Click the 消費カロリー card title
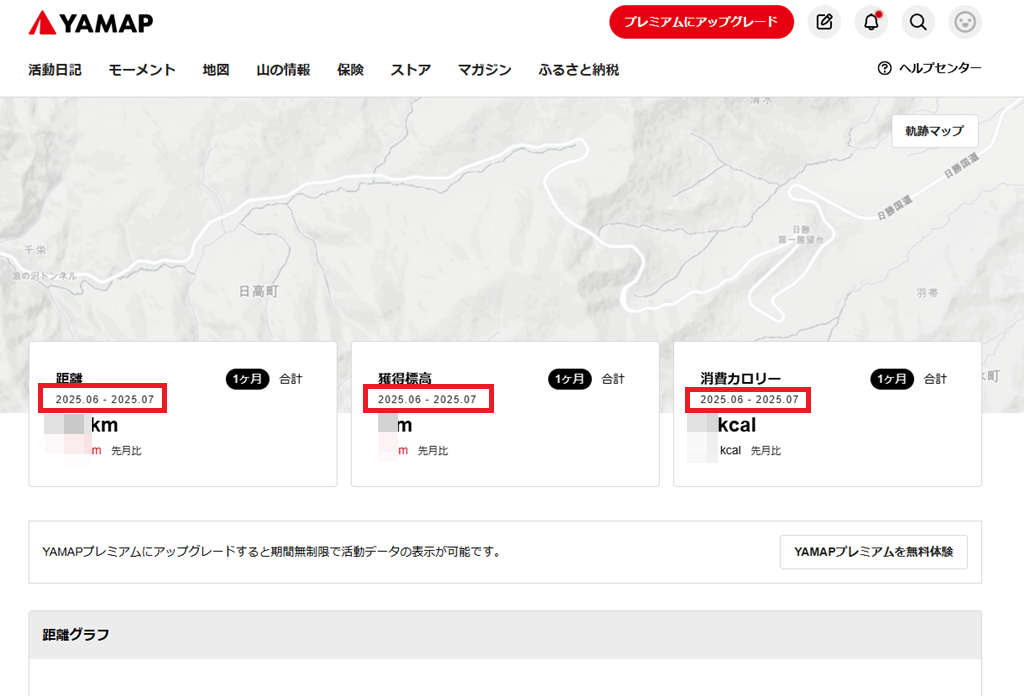Viewport: 1024px width, 696px height. (741, 379)
